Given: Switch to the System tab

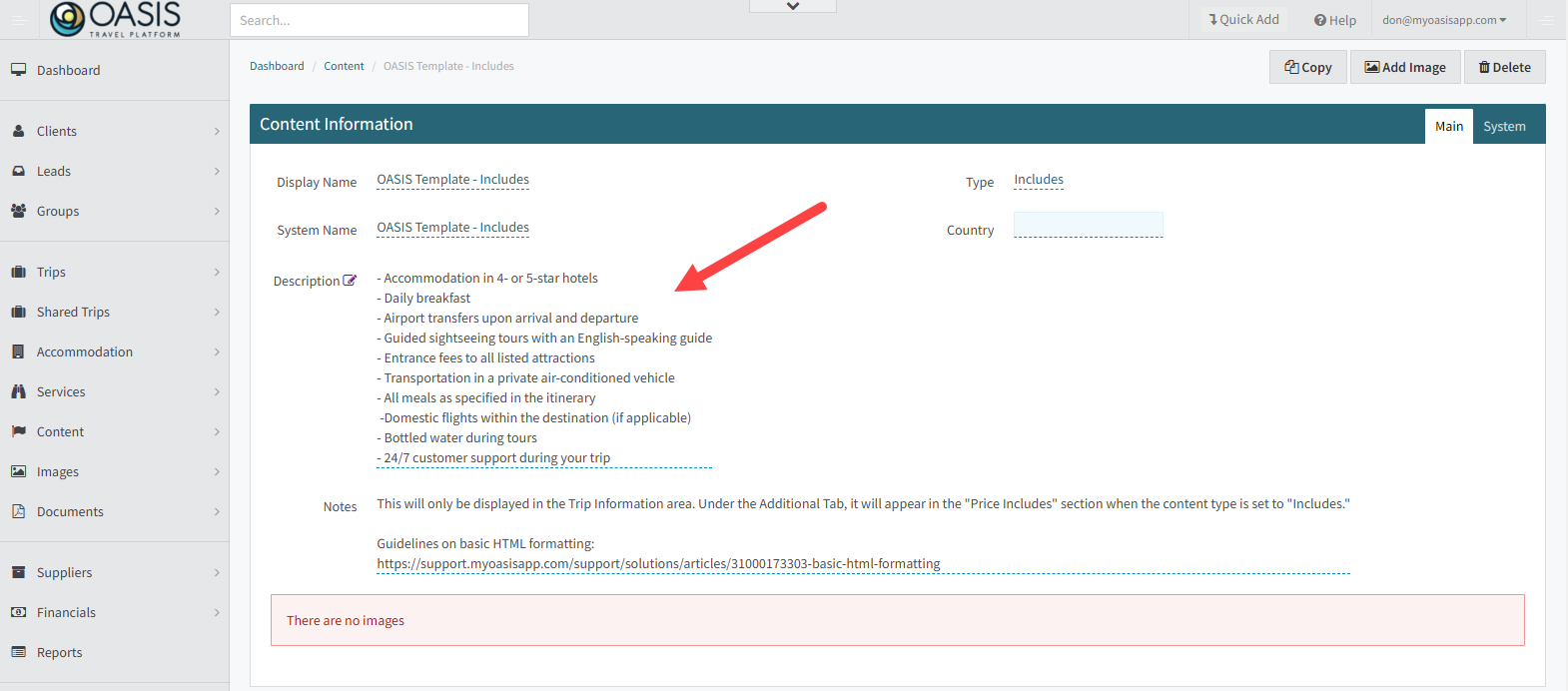Looking at the screenshot, I should coord(1504,126).
